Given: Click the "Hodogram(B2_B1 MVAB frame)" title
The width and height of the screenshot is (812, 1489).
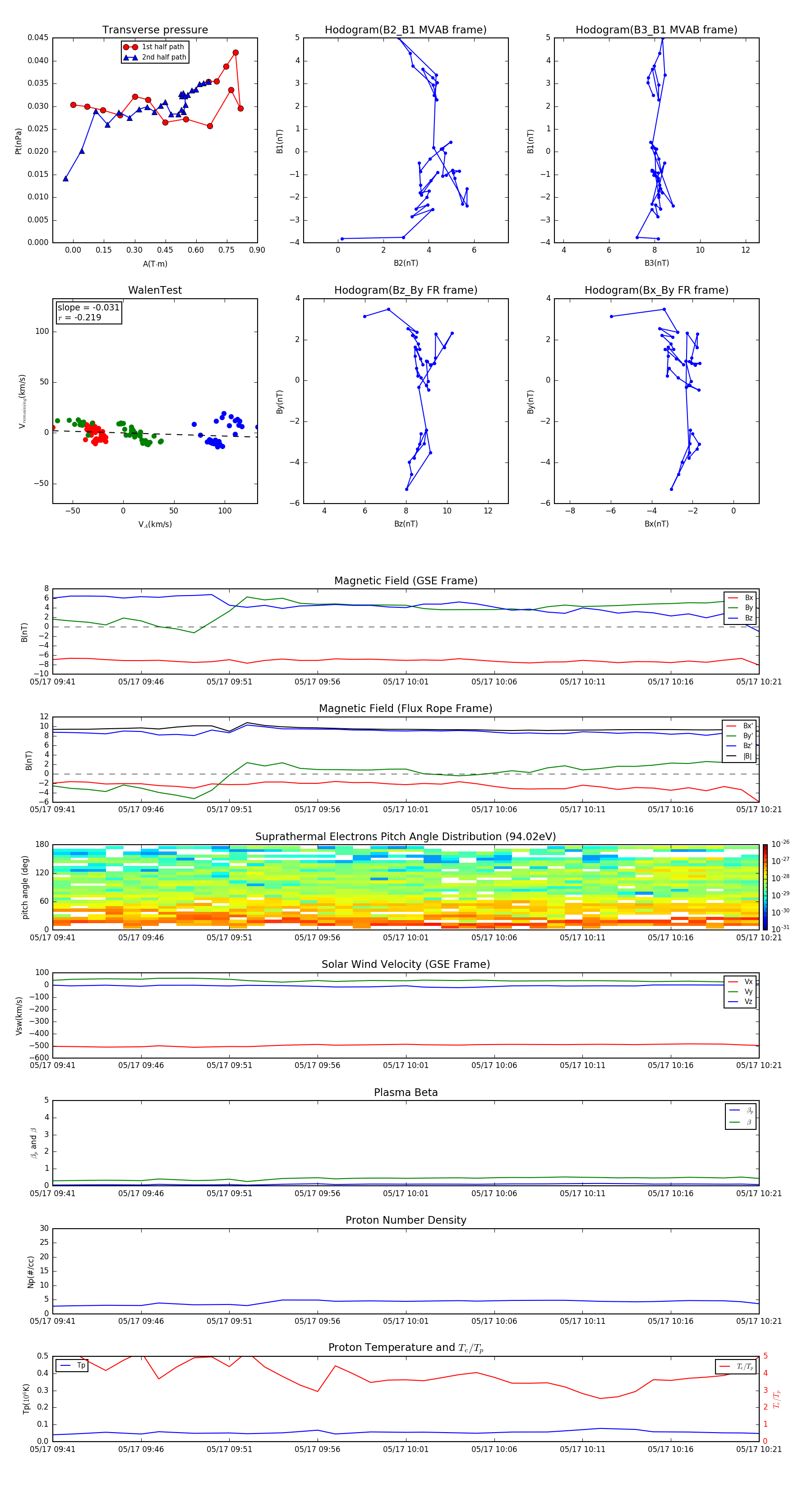Looking at the screenshot, I should (406, 30).
